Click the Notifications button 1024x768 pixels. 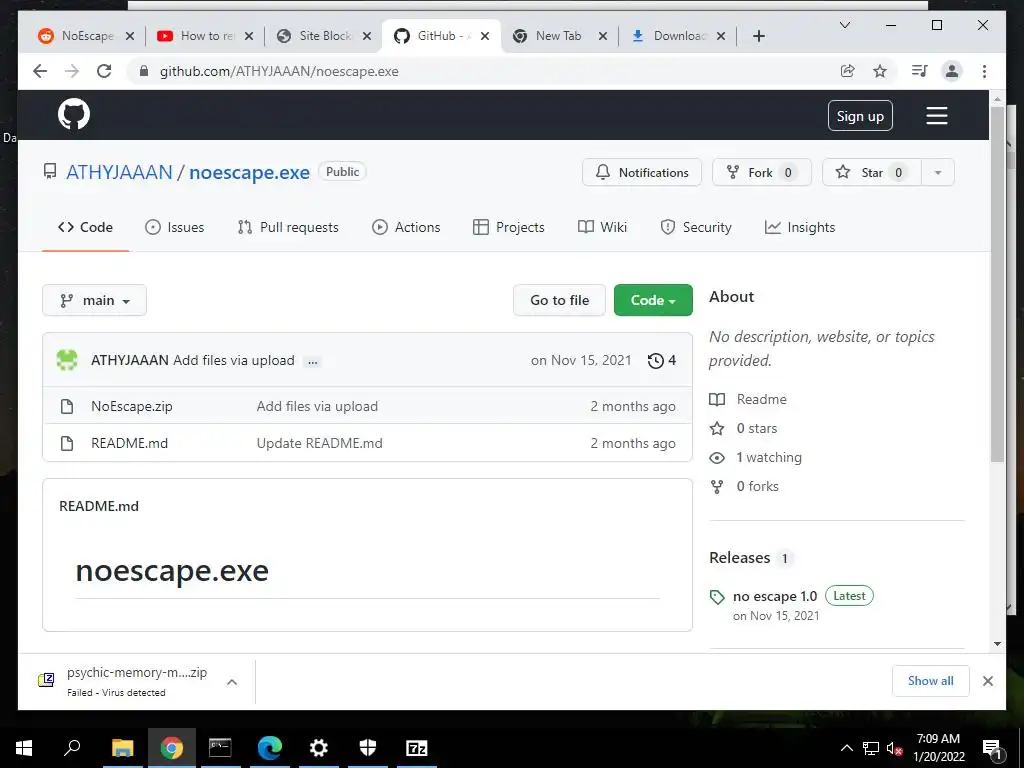click(x=642, y=172)
